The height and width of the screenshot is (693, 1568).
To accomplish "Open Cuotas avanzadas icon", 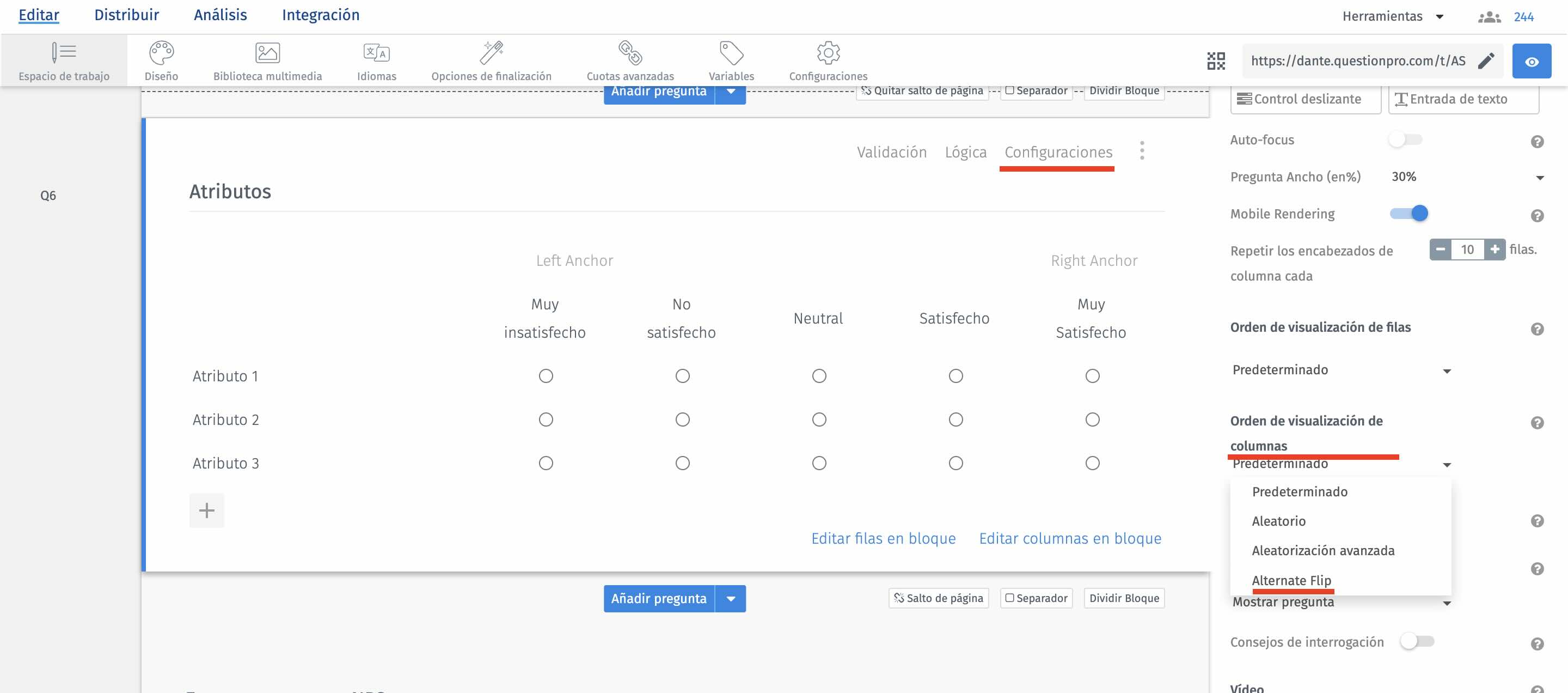I will (x=630, y=53).
